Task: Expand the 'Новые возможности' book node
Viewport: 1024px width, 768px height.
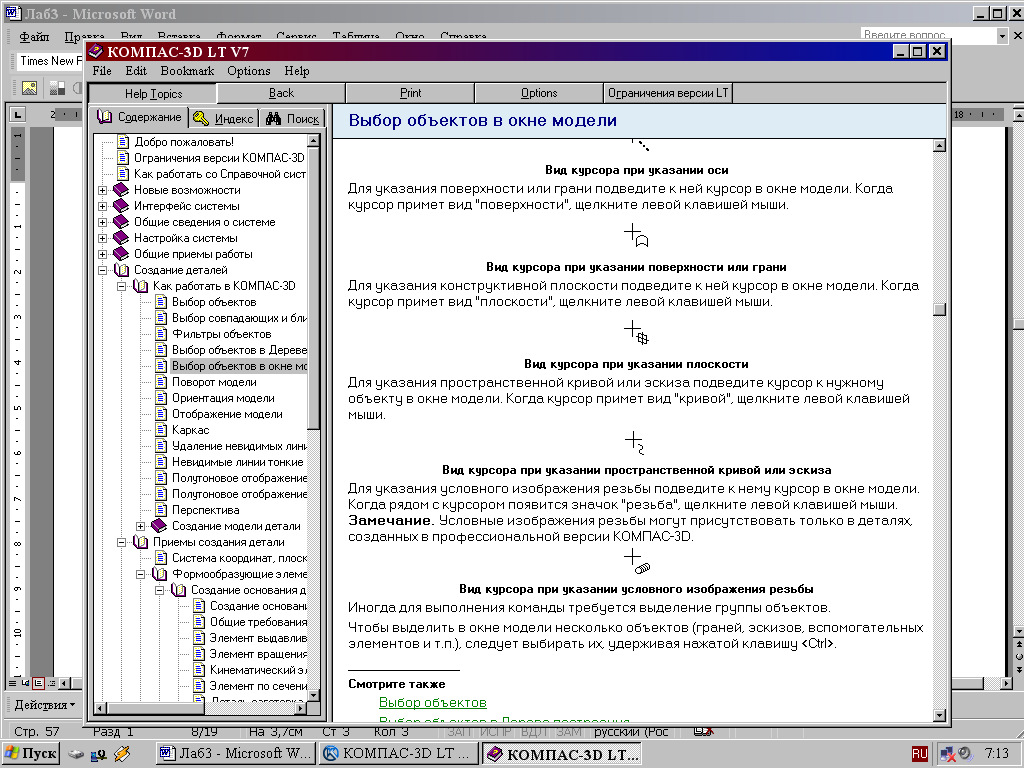Action: (103, 190)
